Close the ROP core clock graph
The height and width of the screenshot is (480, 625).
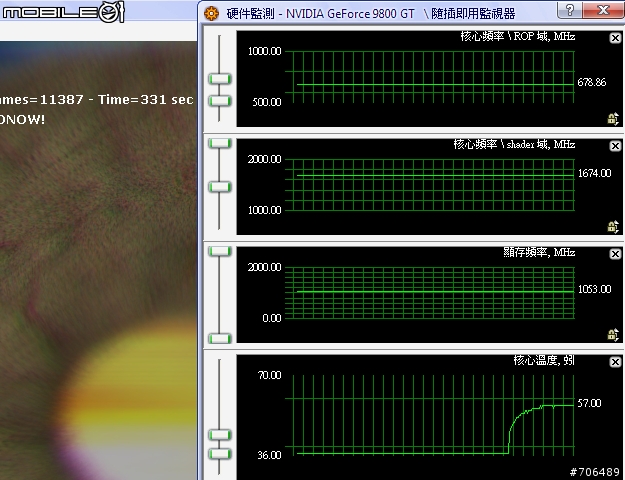tap(615, 38)
